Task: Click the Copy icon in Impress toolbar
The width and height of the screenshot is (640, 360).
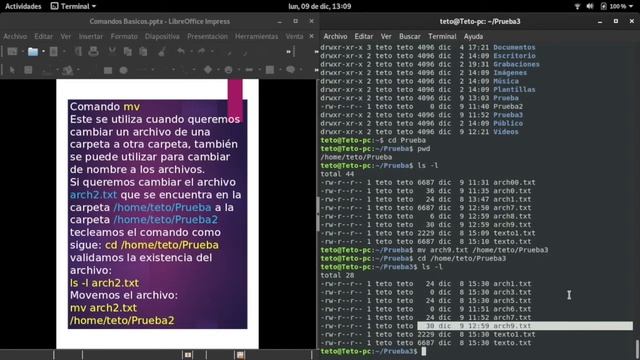Action: (127, 51)
